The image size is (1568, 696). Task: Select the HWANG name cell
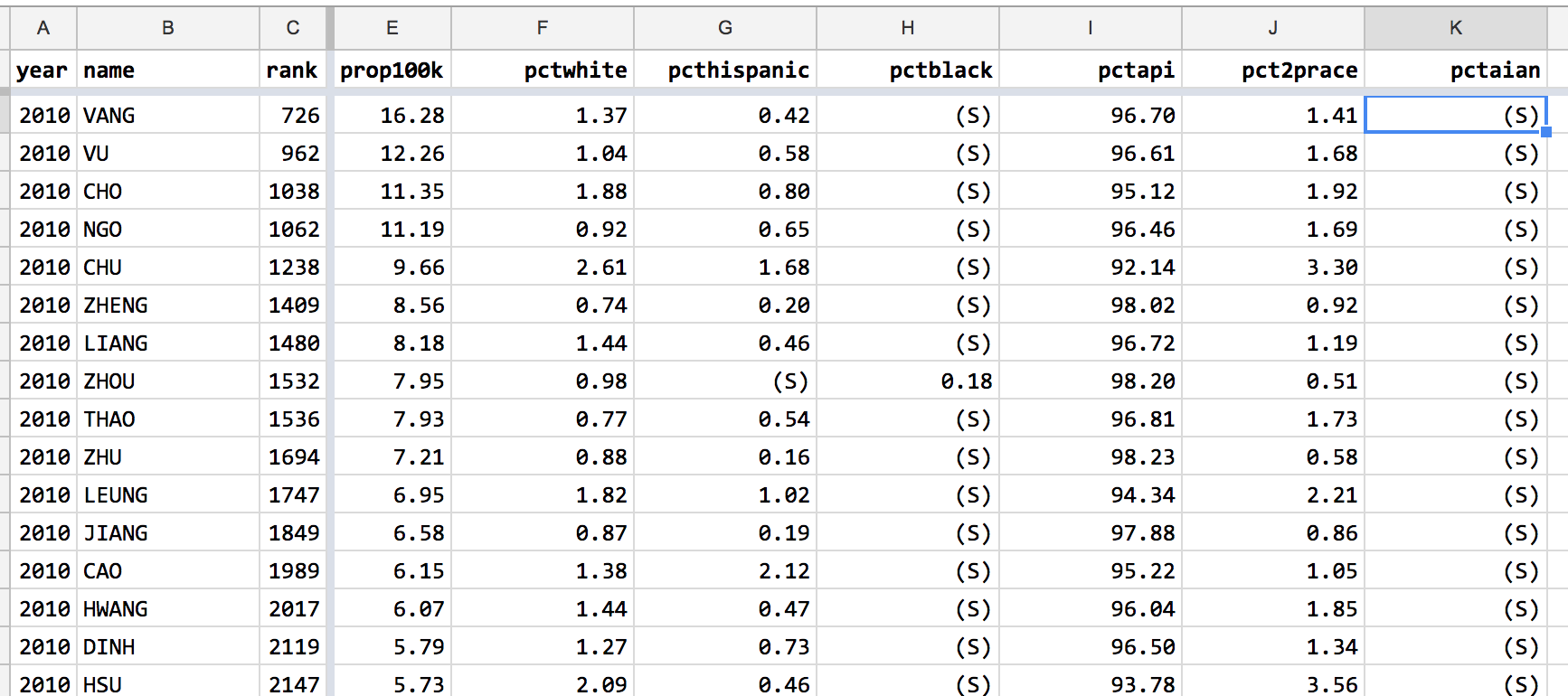point(168,608)
